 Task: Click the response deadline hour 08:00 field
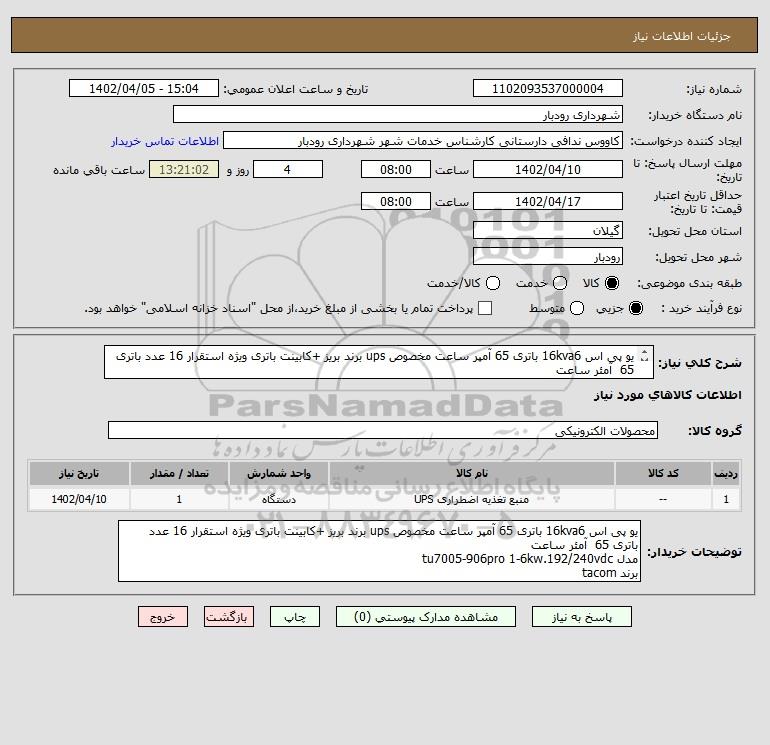[396, 169]
